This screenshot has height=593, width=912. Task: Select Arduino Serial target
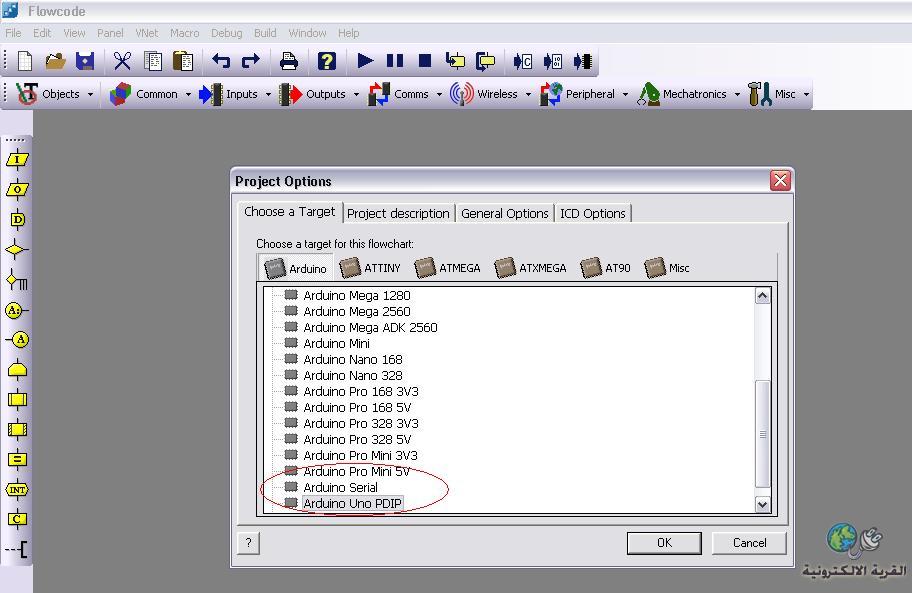[x=340, y=487]
